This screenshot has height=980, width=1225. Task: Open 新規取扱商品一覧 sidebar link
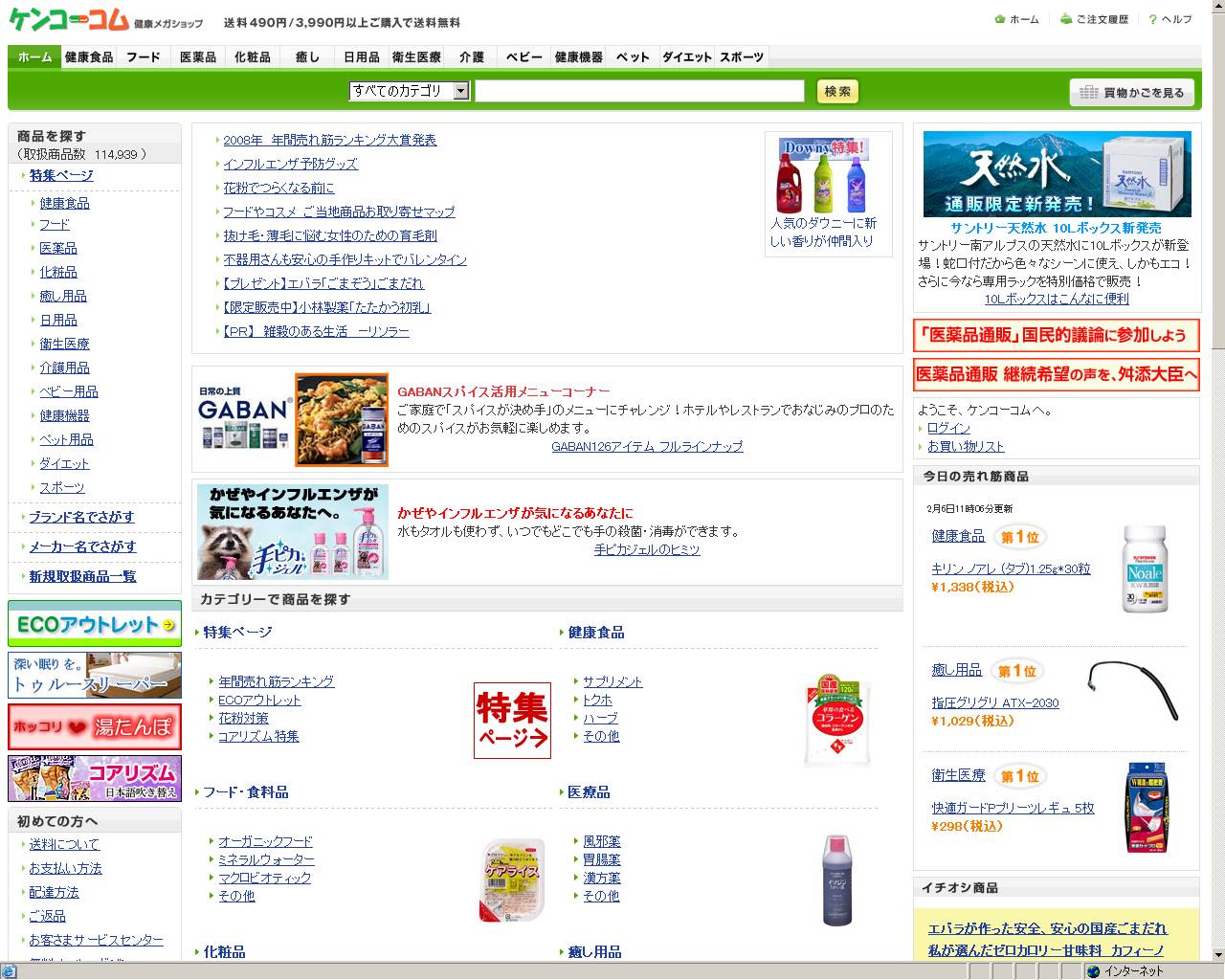(x=82, y=576)
